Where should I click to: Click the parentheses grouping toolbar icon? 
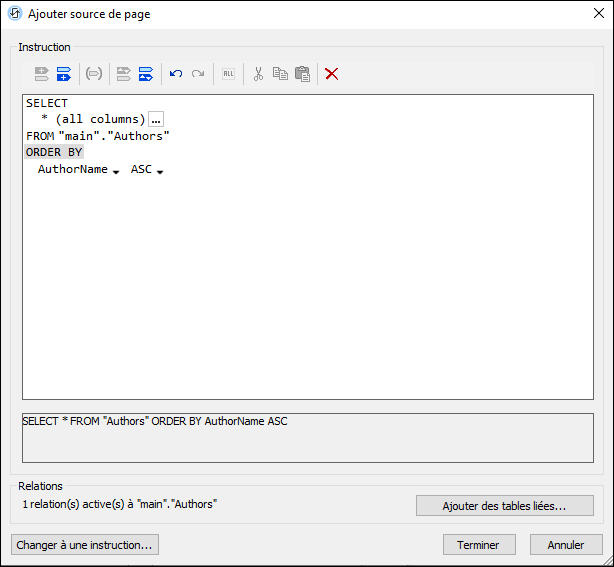[x=94, y=74]
